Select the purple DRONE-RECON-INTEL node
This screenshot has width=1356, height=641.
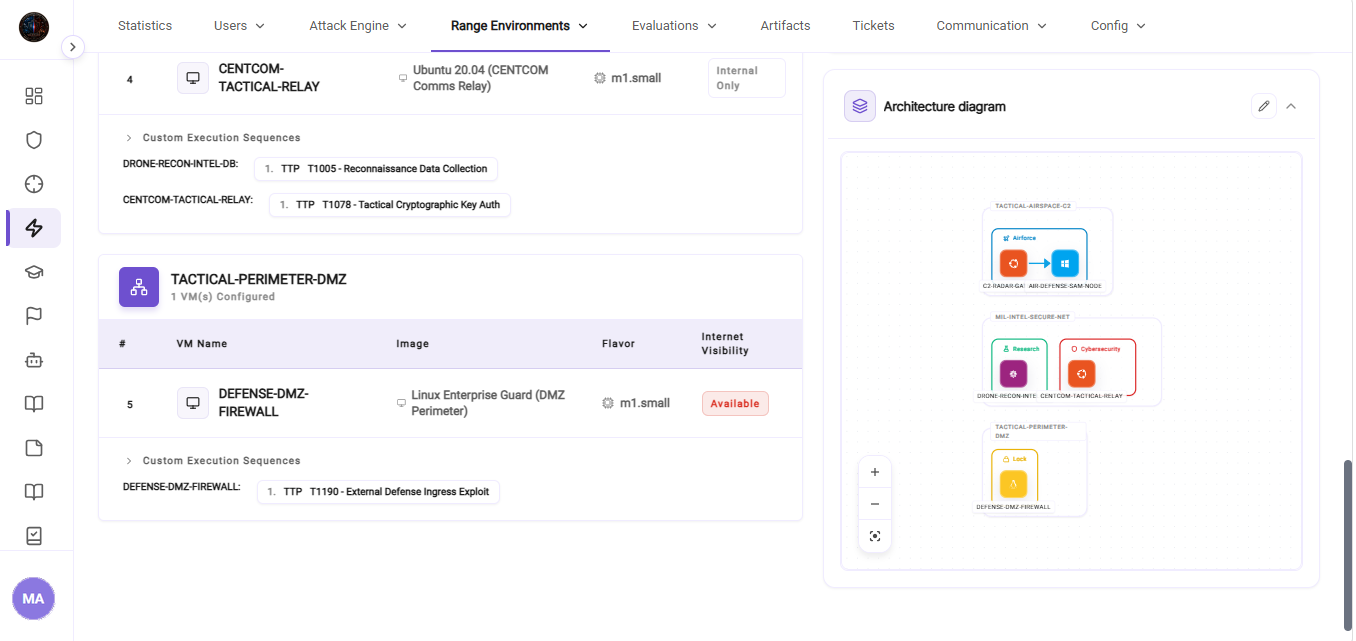click(x=1013, y=374)
